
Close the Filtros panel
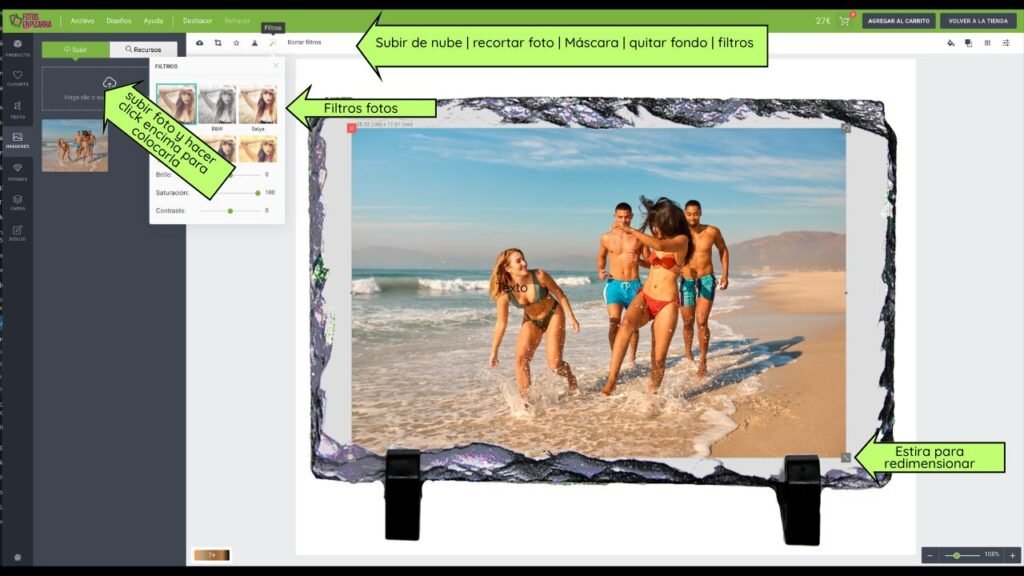(276, 66)
